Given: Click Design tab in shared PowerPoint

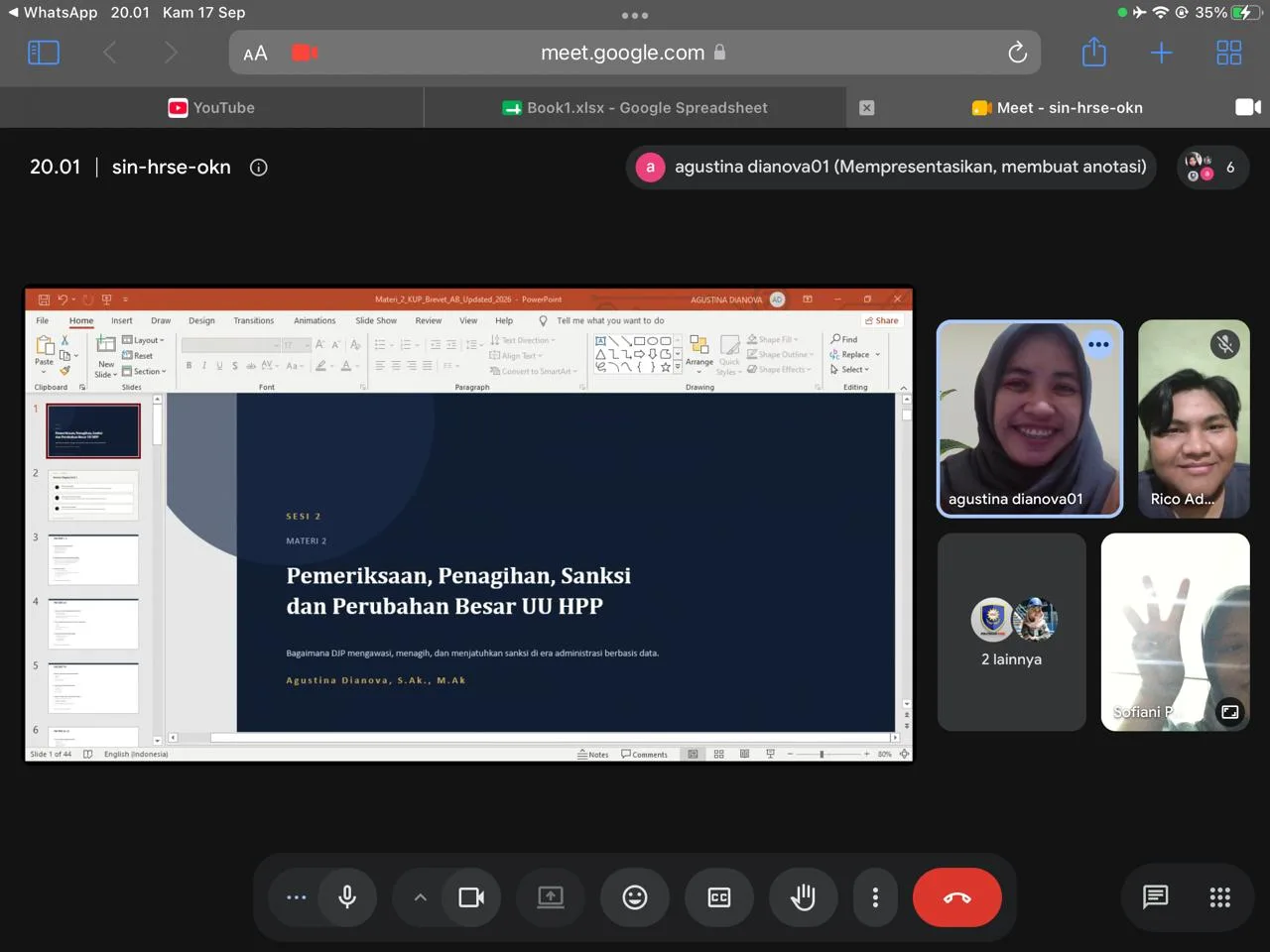Looking at the screenshot, I should [201, 321].
